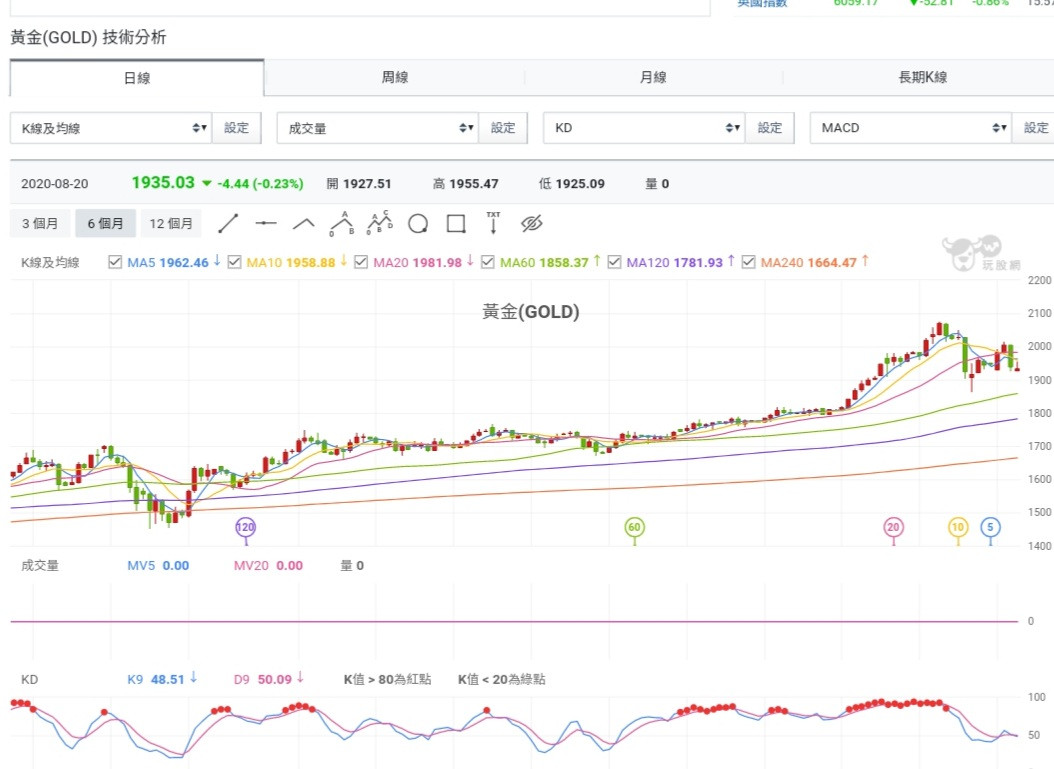Image resolution: width=1054 pixels, height=769 pixels.
Task: Toggle the MA20 moving average checkbox
Action: (359, 263)
